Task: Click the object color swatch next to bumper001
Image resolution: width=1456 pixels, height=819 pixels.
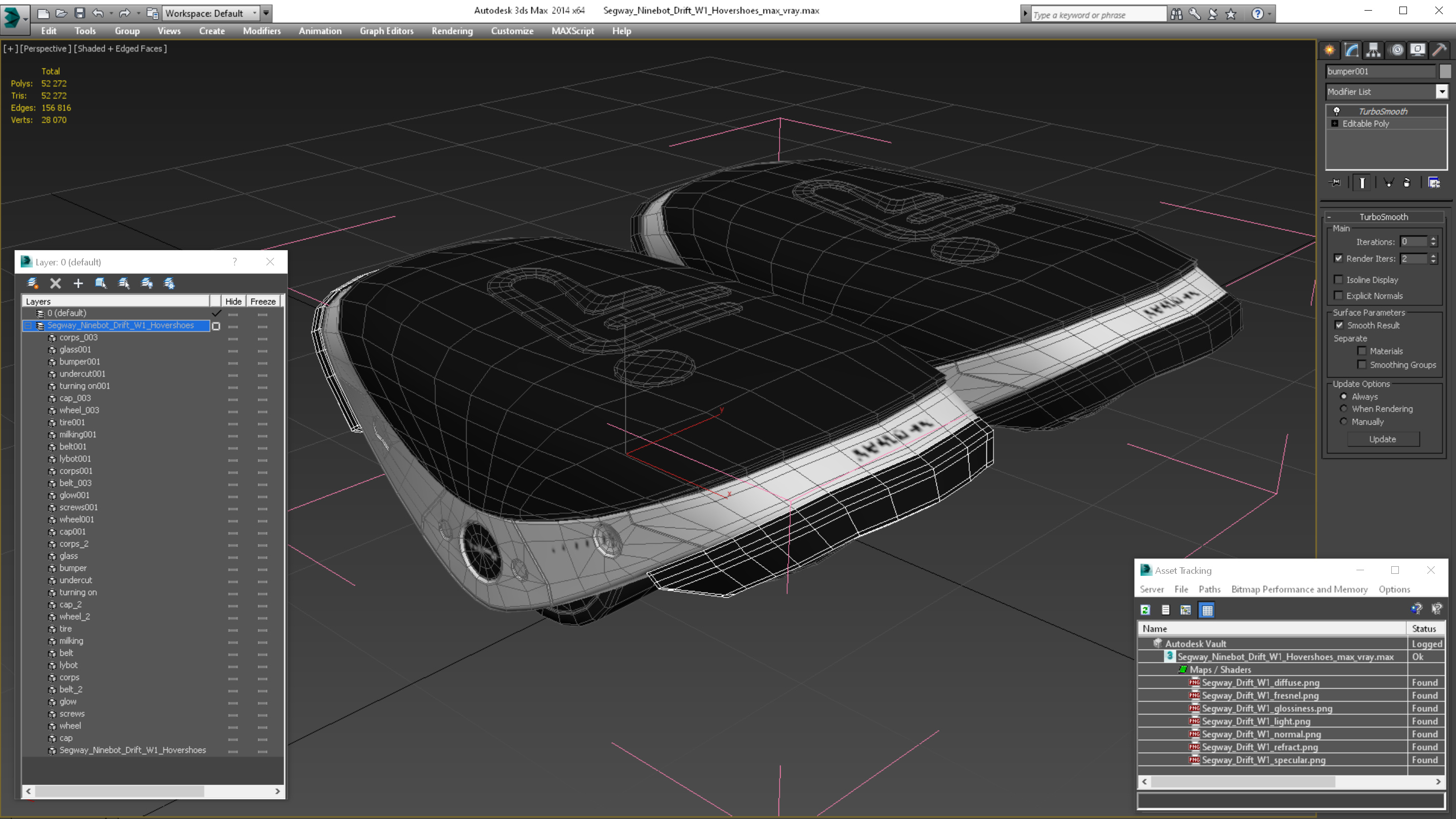Action: (1445, 71)
